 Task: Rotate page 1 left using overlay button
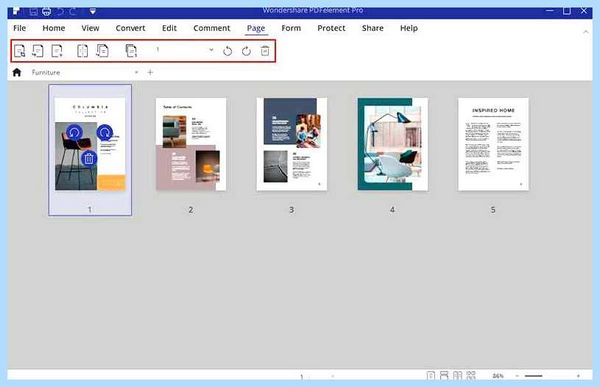click(x=74, y=133)
